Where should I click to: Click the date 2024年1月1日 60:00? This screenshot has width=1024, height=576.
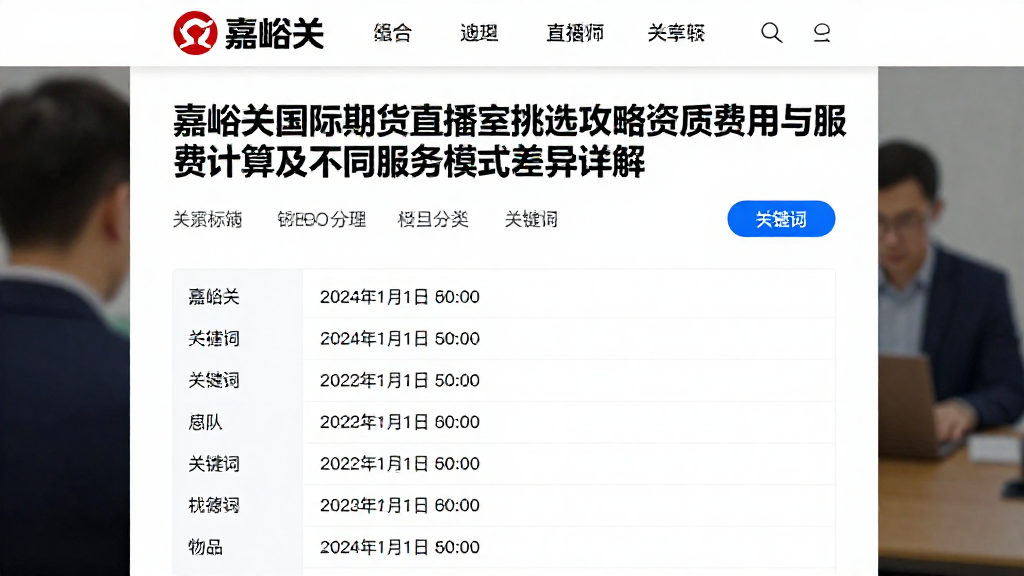pyautogui.click(x=400, y=297)
